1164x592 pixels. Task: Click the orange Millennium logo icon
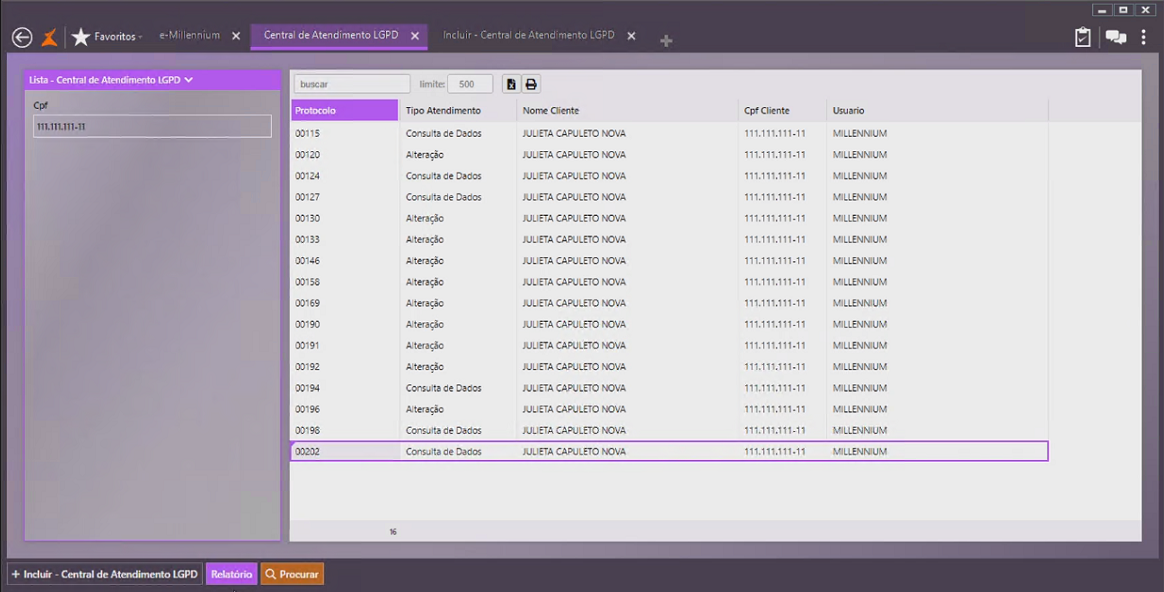[x=49, y=37]
